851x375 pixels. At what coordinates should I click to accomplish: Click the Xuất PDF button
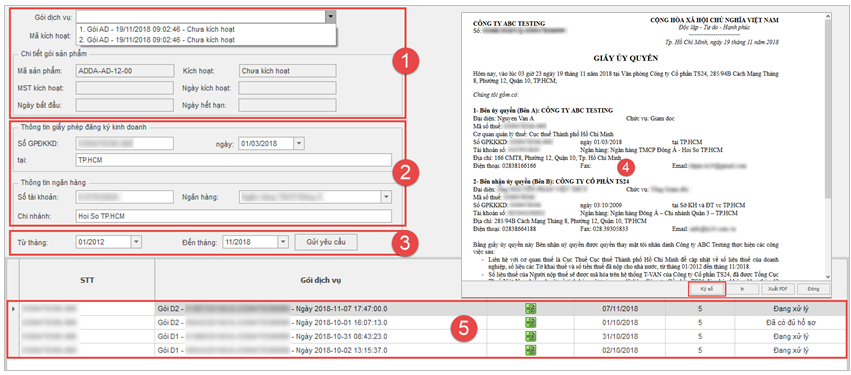click(778, 289)
